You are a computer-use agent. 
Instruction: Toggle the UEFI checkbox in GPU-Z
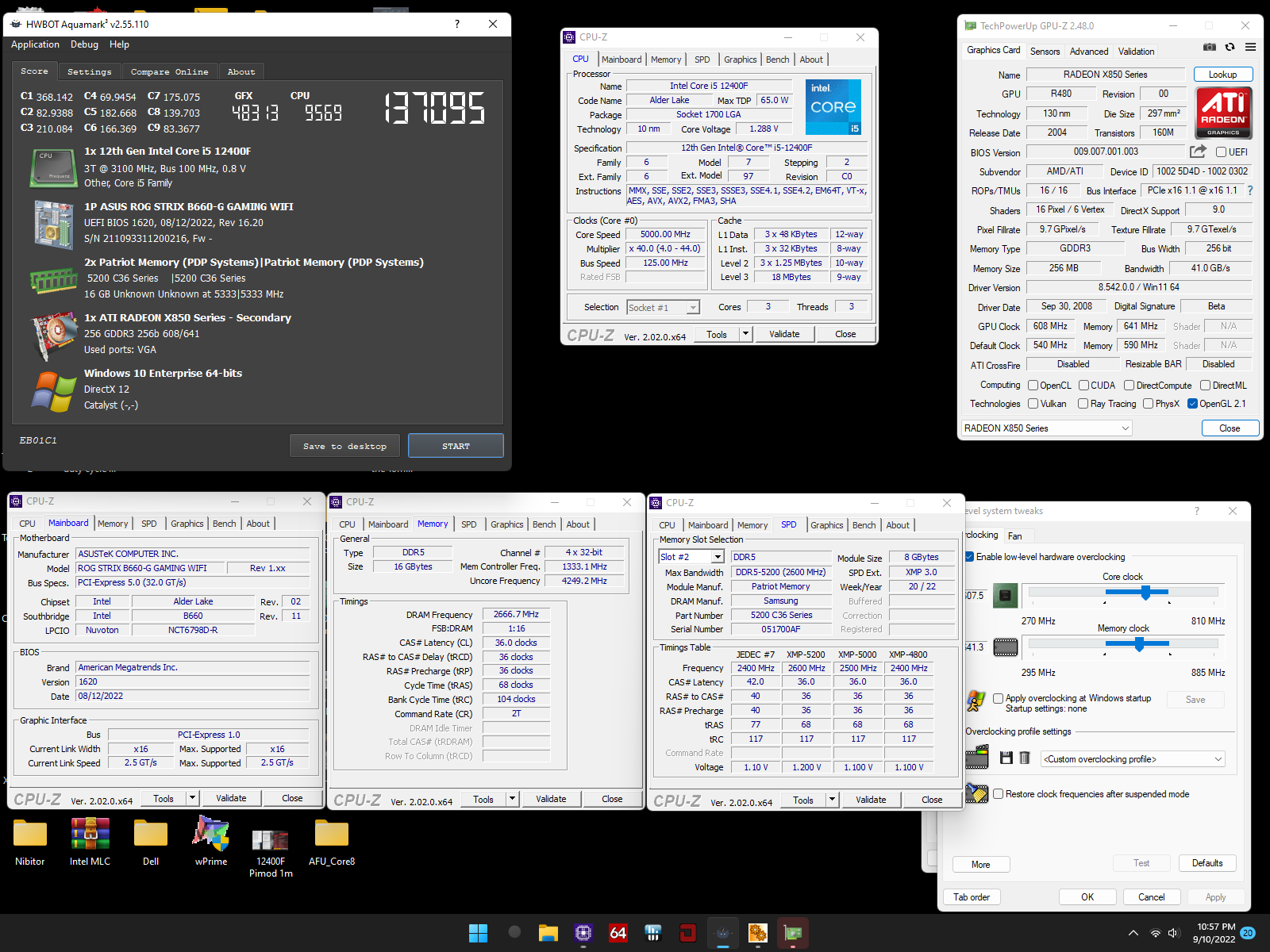(x=1222, y=152)
